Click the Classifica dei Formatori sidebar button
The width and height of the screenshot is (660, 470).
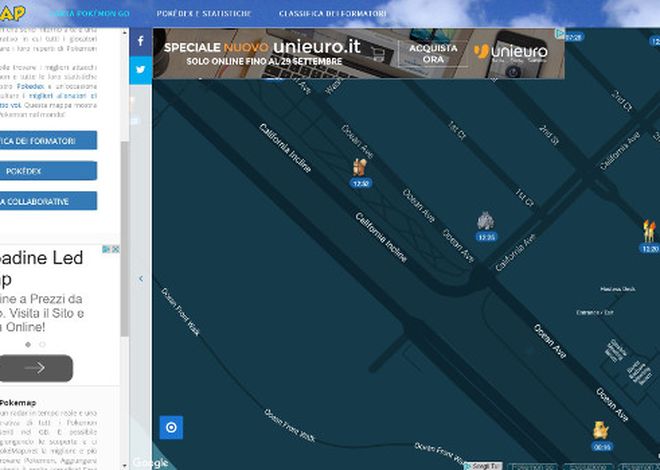48,141
